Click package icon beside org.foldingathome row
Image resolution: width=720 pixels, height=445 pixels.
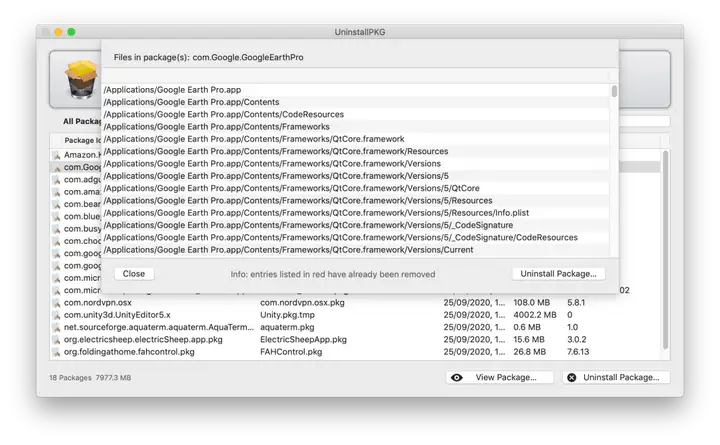[56, 353]
